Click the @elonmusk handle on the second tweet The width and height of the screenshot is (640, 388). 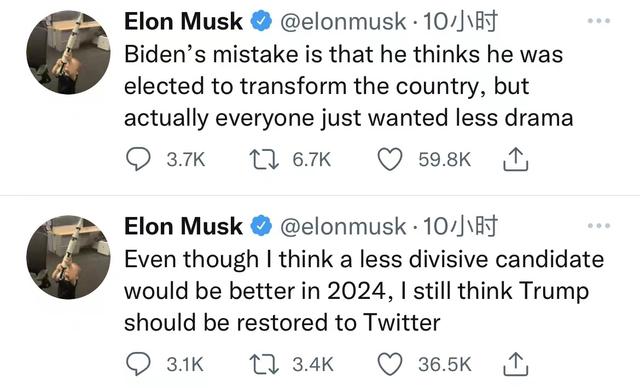(x=343, y=226)
